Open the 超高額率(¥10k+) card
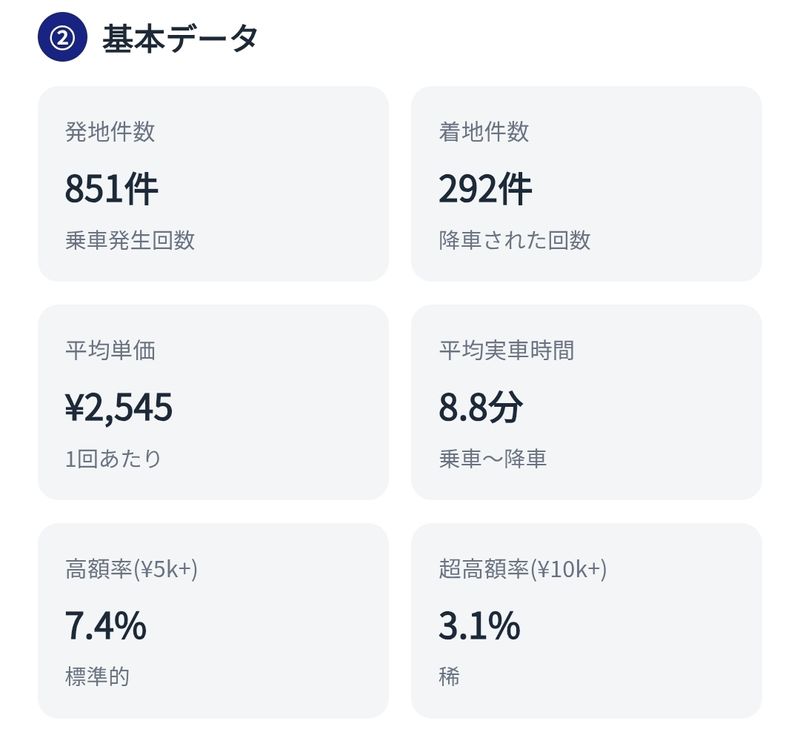 point(586,621)
